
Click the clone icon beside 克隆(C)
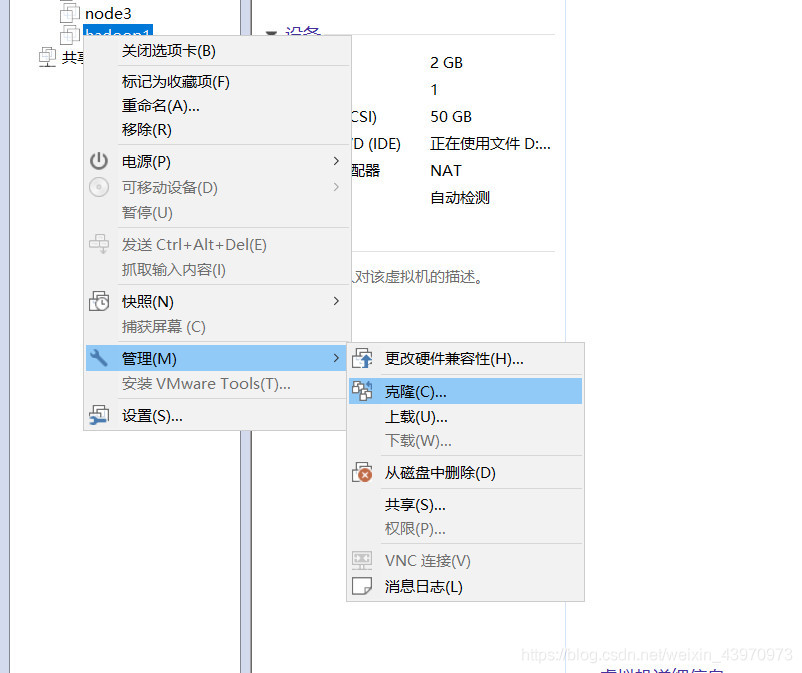click(x=363, y=391)
